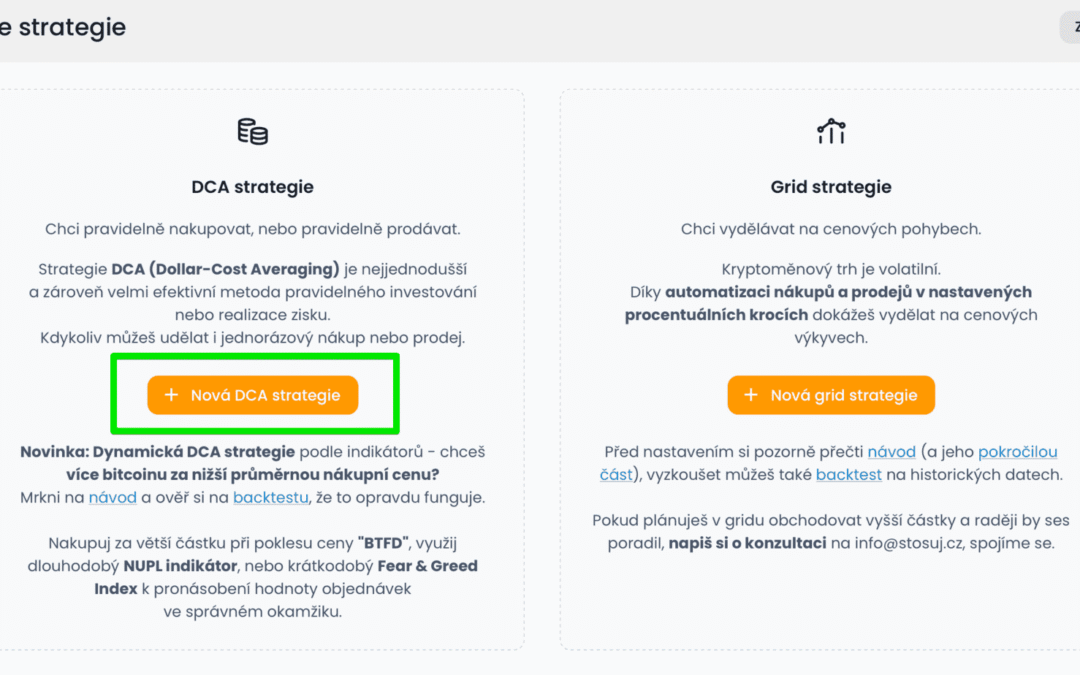Click the DCA strategie heading
The image size is (1080, 675).
coord(252,187)
